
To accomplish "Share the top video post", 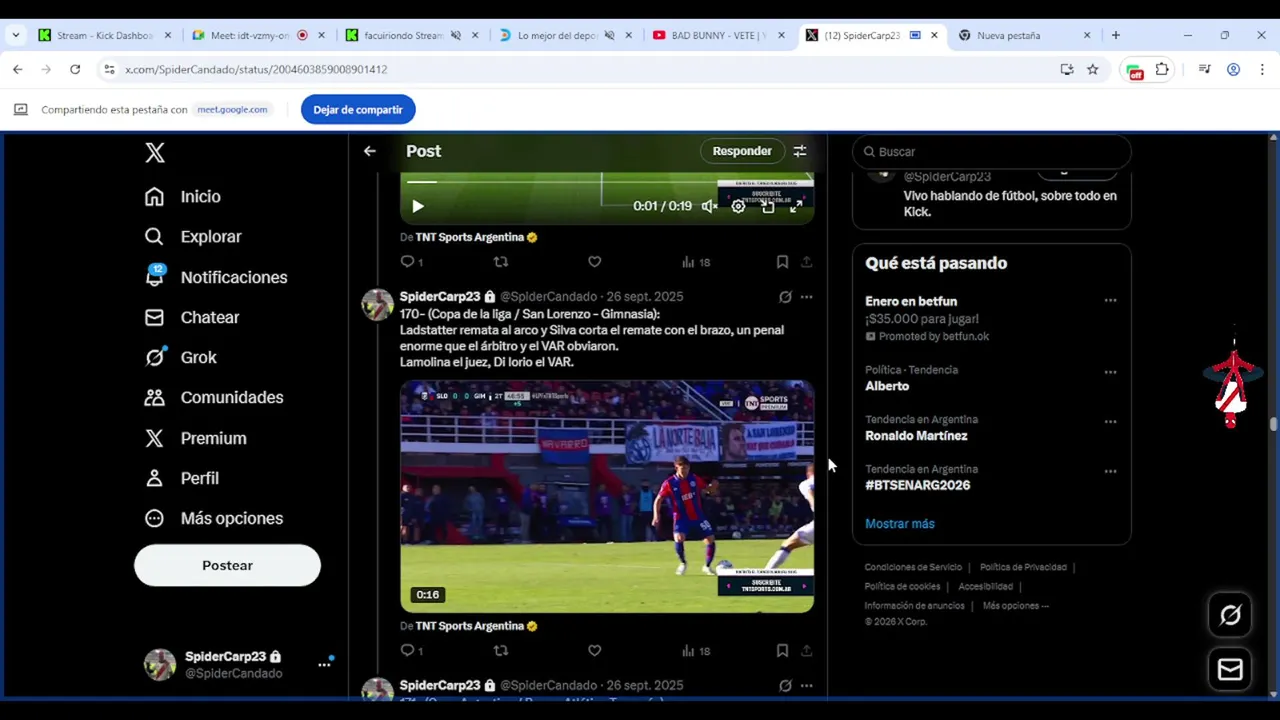I will point(806,262).
